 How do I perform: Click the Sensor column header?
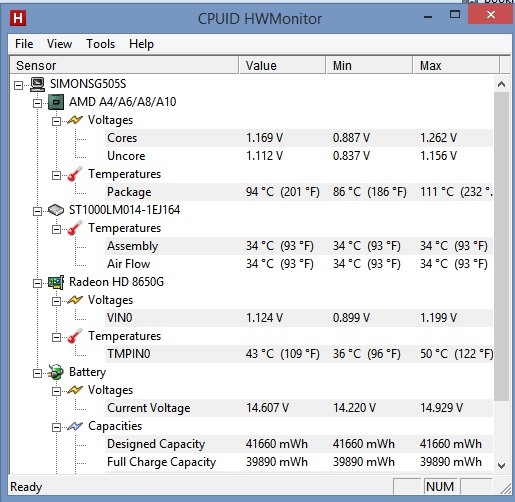point(124,65)
